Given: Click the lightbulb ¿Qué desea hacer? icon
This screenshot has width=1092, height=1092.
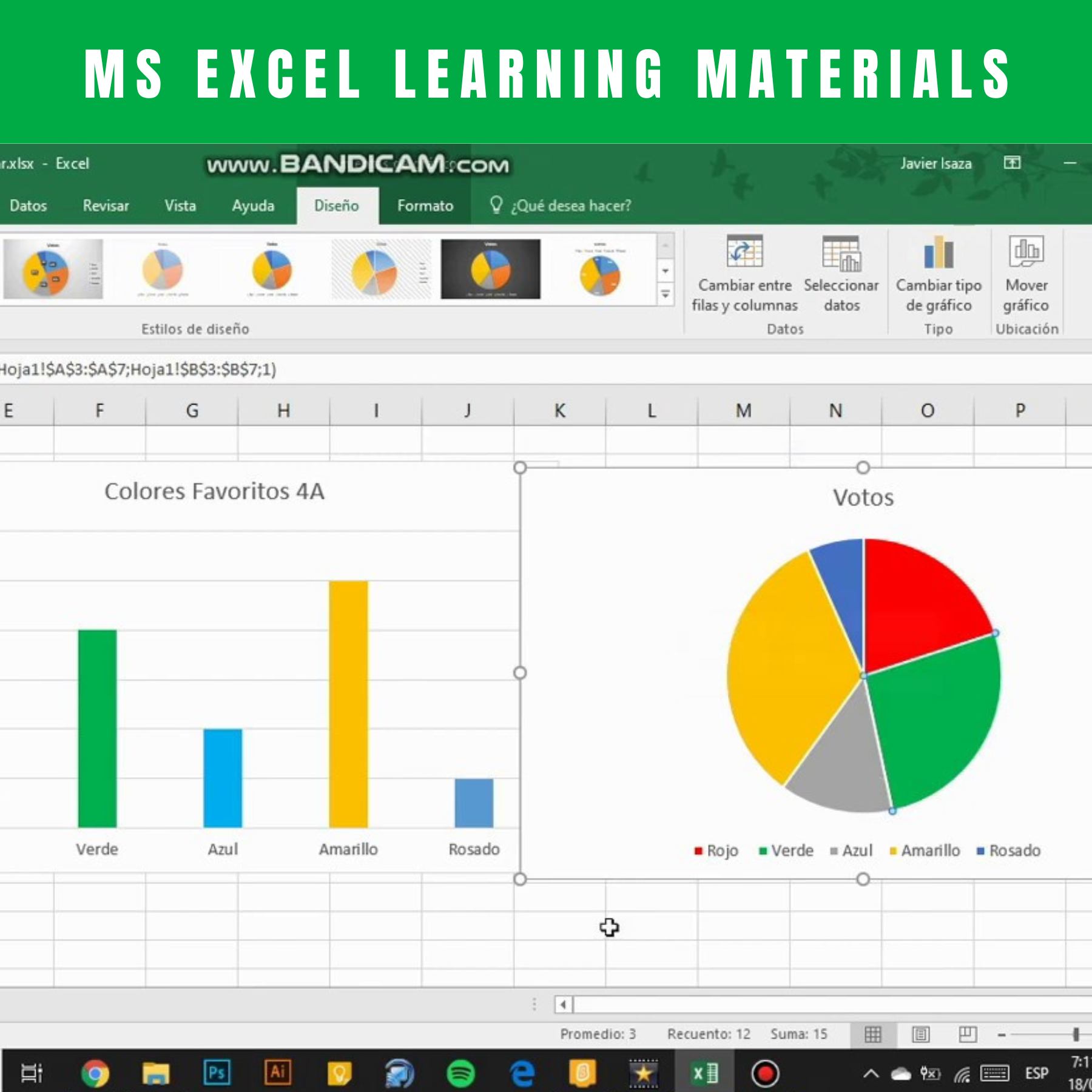Looking at the screenshot, I should tap(496, 205).
